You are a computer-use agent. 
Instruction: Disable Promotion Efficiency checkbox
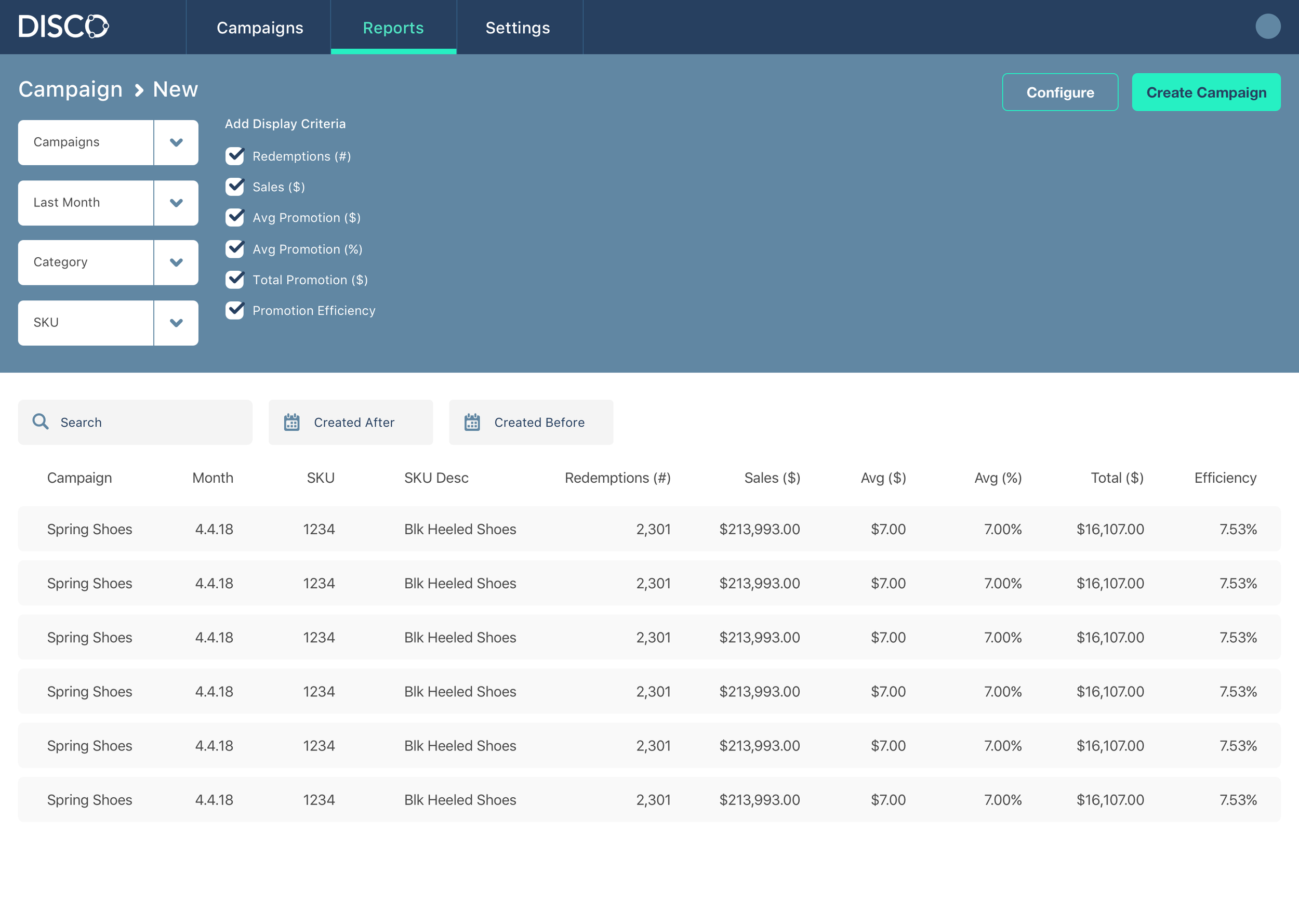click(235, 310)
